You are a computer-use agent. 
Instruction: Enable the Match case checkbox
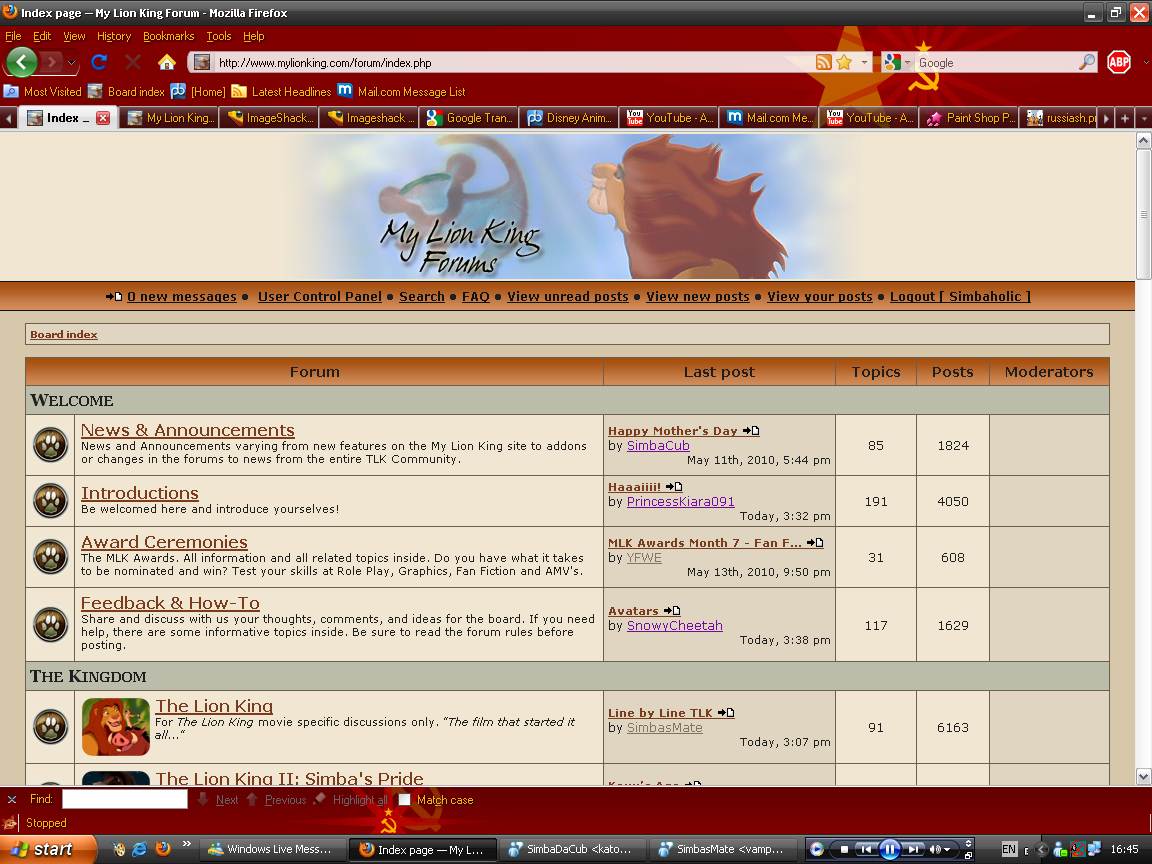click(404, 800)
